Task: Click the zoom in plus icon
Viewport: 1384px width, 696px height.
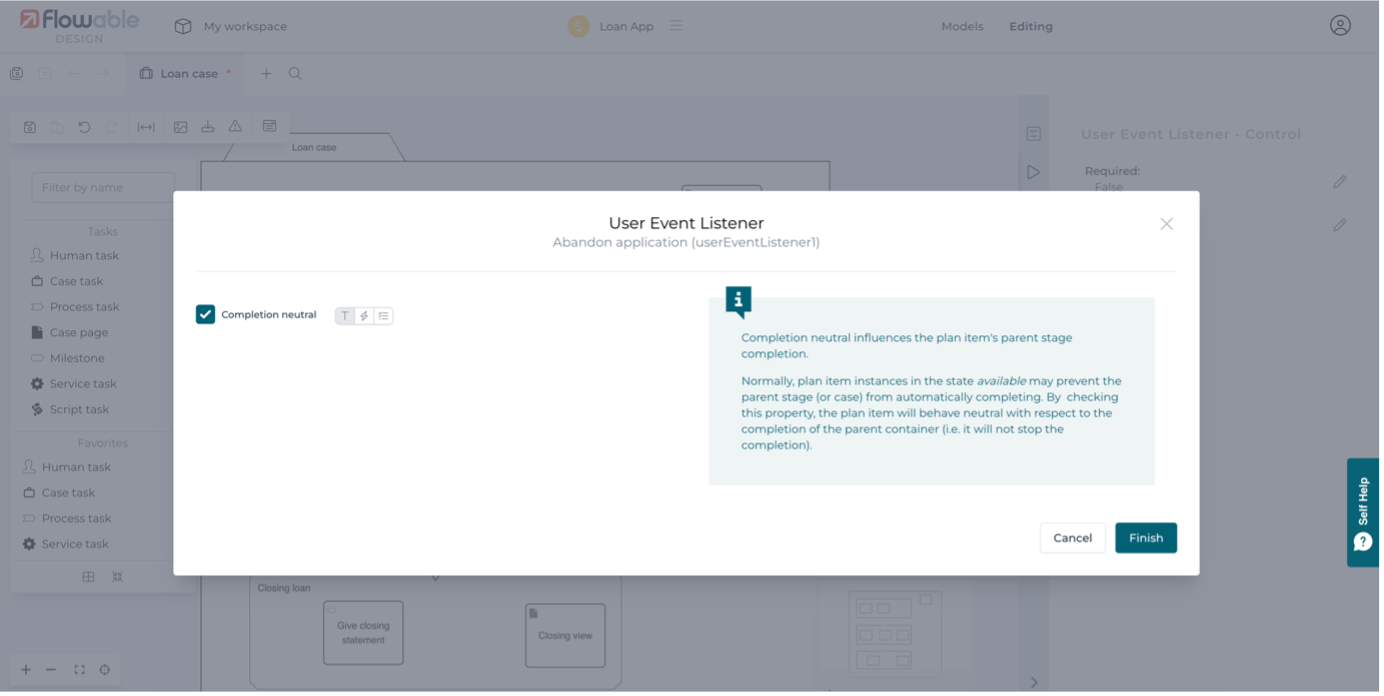Action: click(26, 670)
